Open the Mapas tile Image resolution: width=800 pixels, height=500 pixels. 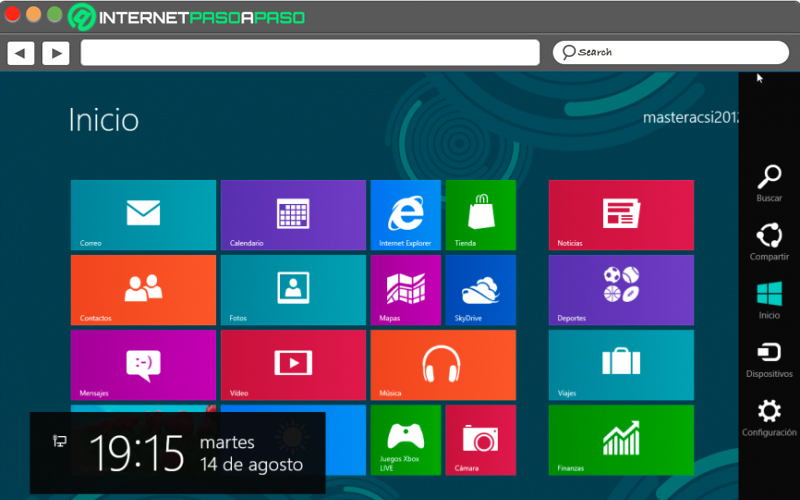pyautogui.click(x=406, y=290)
